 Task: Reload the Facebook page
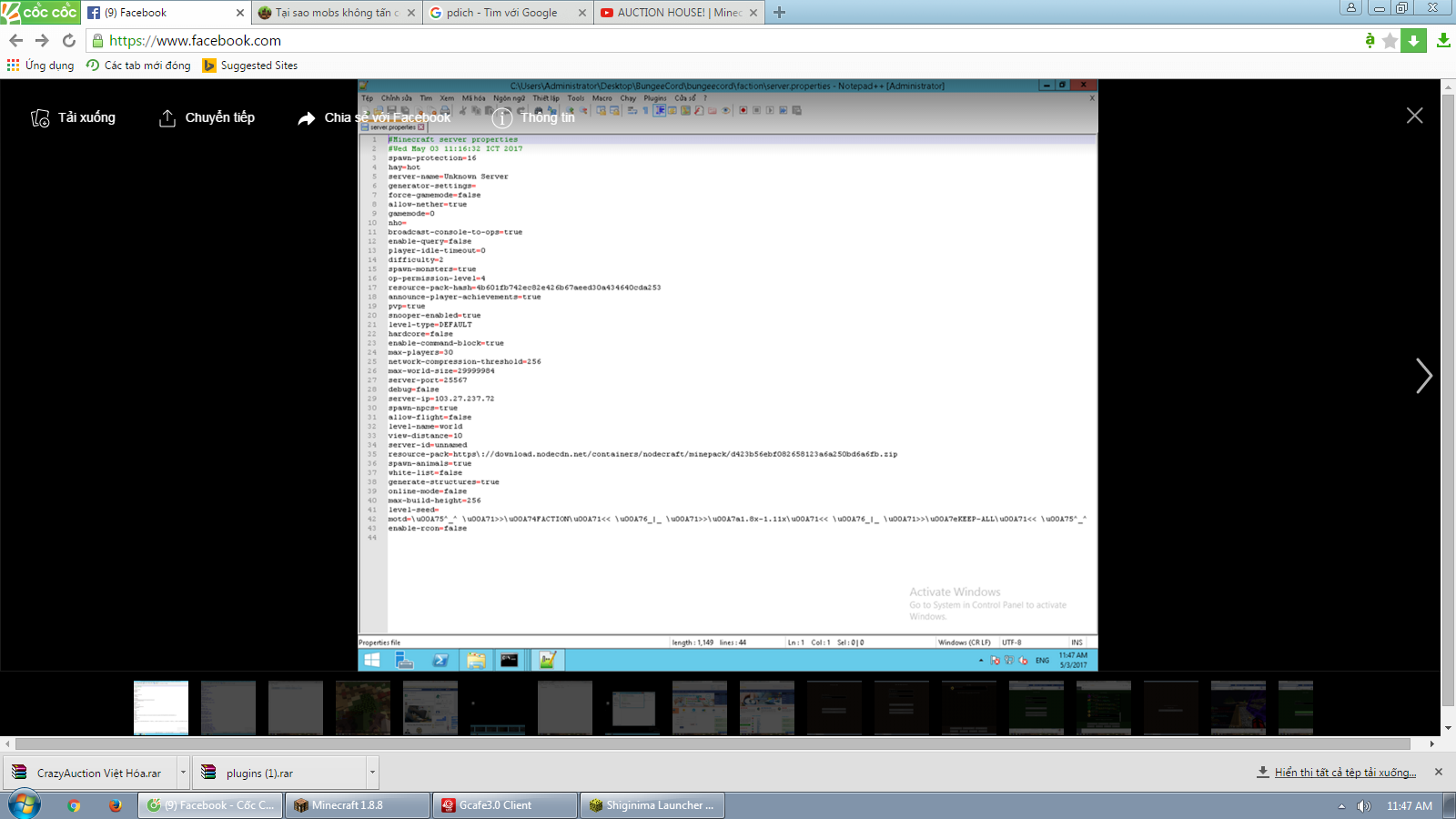(69, 41)
